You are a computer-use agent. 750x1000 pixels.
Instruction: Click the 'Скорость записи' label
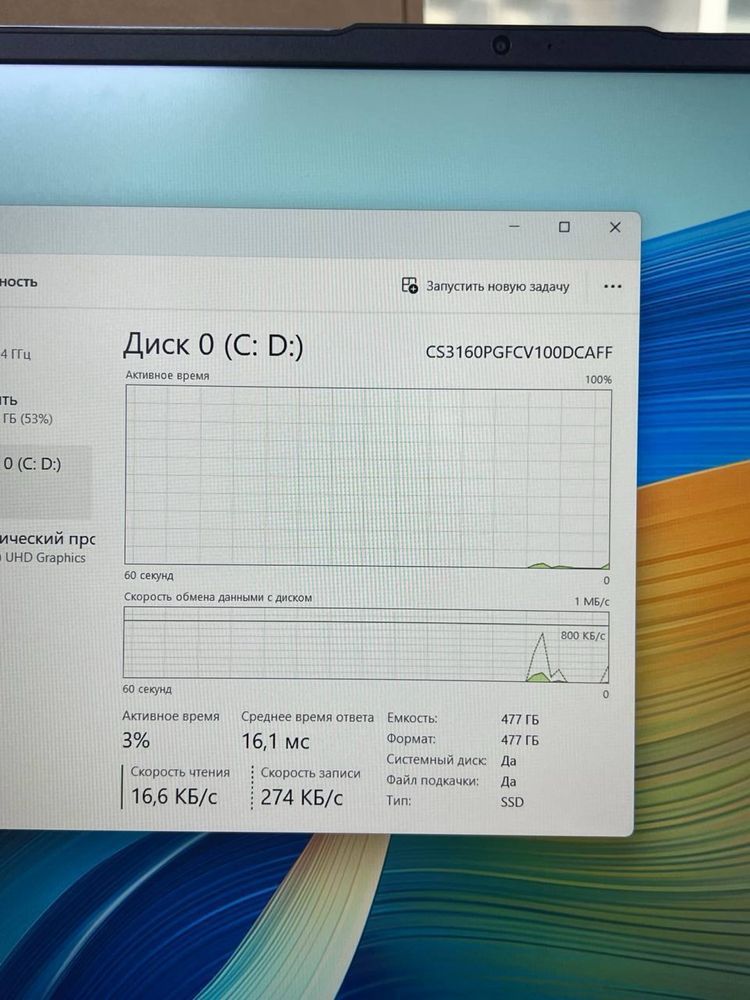(311, 773)
